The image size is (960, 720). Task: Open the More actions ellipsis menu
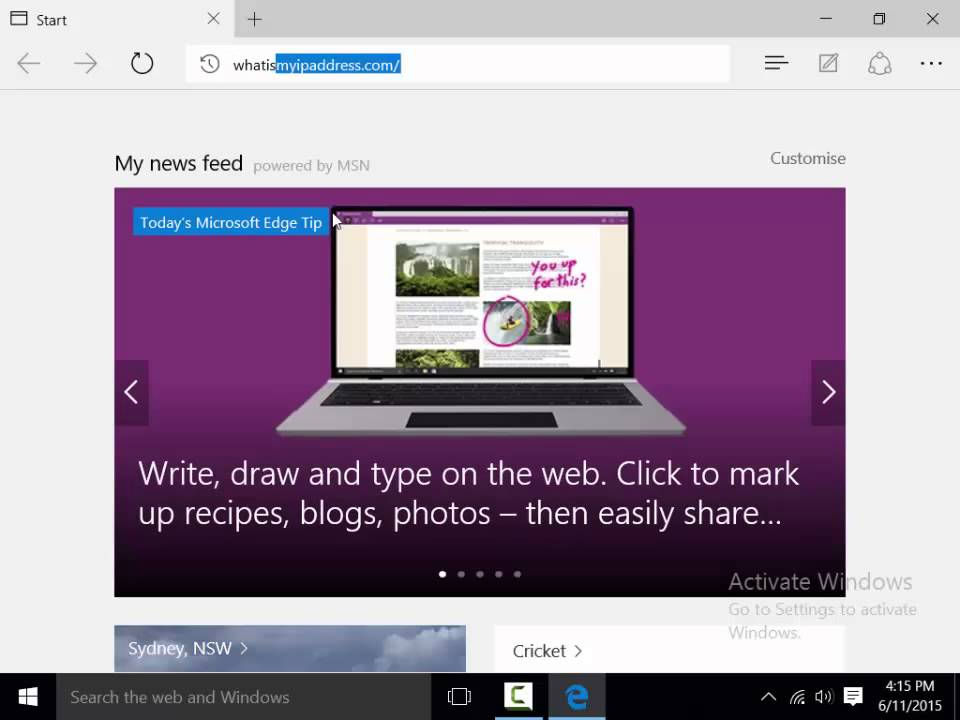[931, 63]
